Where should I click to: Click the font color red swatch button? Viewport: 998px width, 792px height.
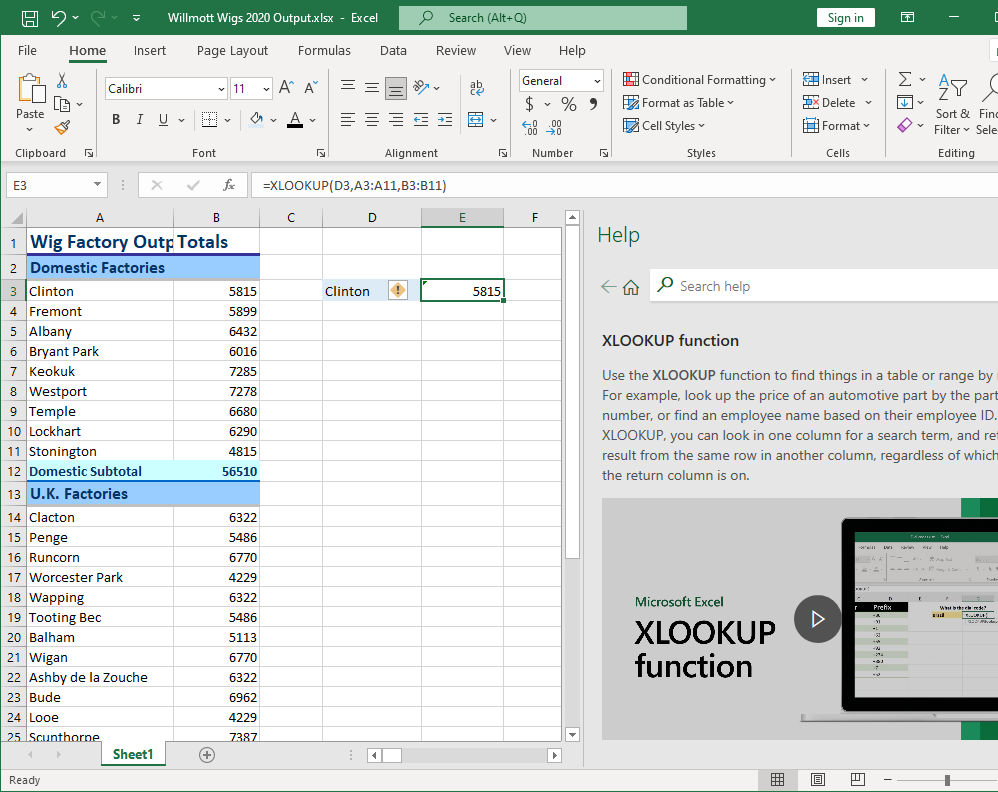click(295, 120)
